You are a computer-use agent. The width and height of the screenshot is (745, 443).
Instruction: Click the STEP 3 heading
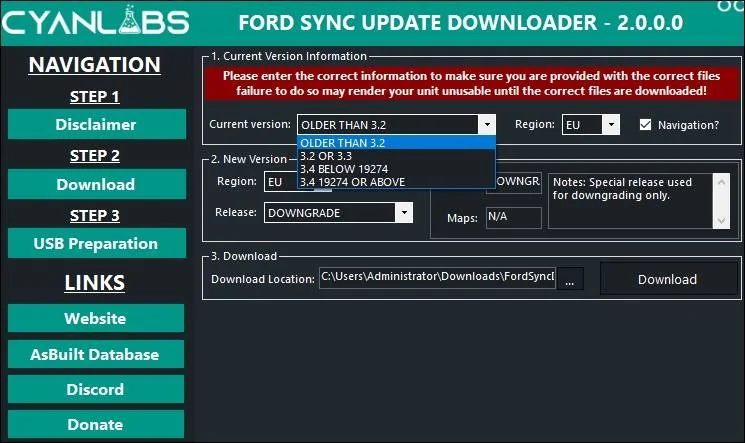(95, 215)
